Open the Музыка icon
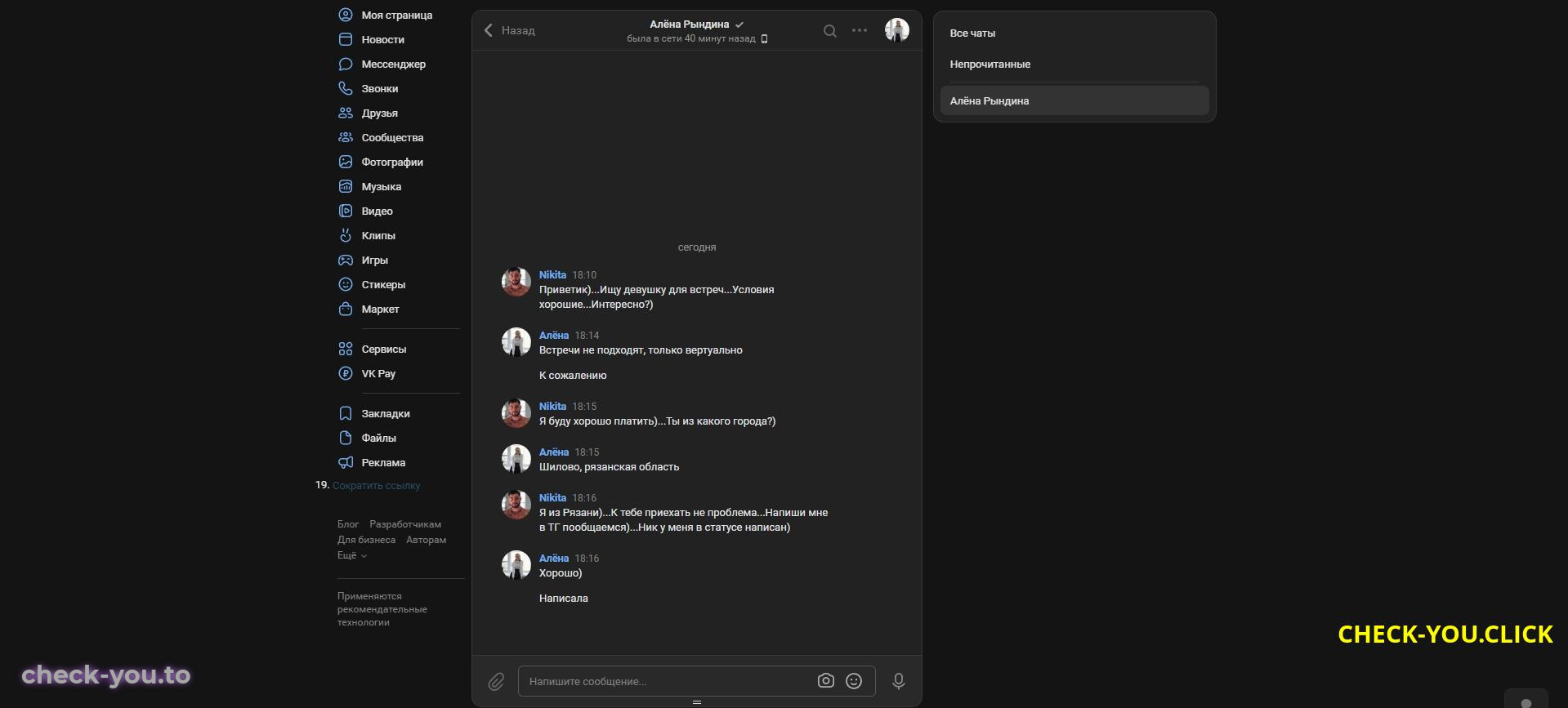 coord(346,186)
